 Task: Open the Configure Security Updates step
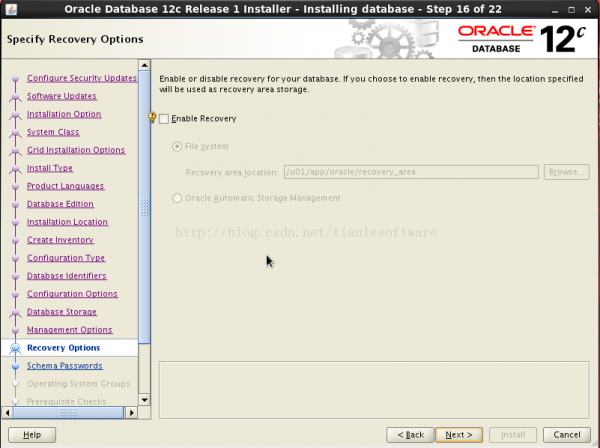click(x=82, y=78)
